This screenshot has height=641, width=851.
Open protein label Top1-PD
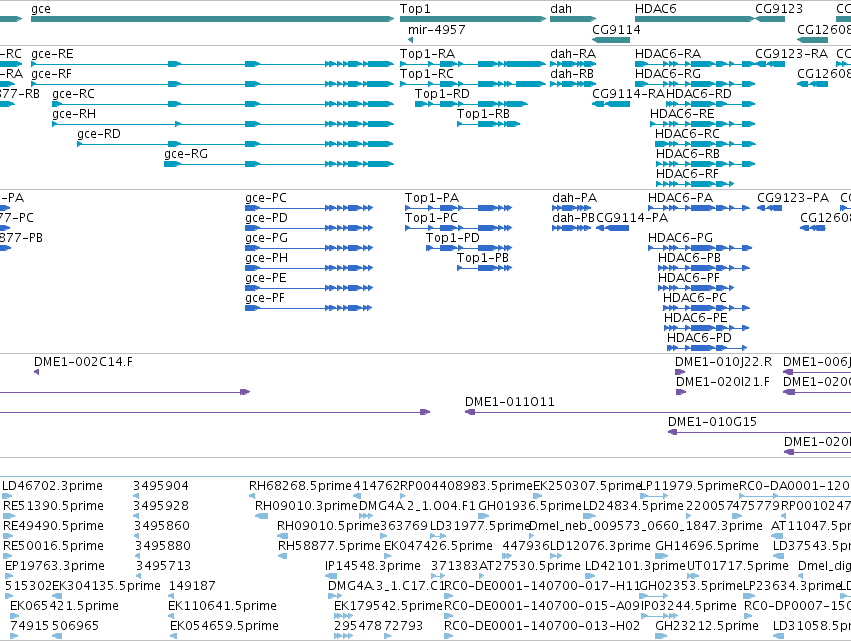[453, 238]
